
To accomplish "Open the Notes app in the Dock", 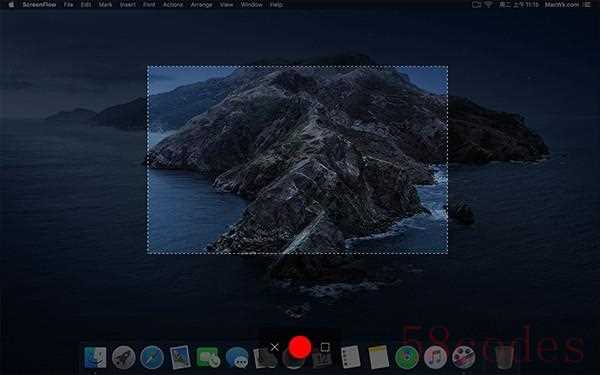I will click(378, 357).
